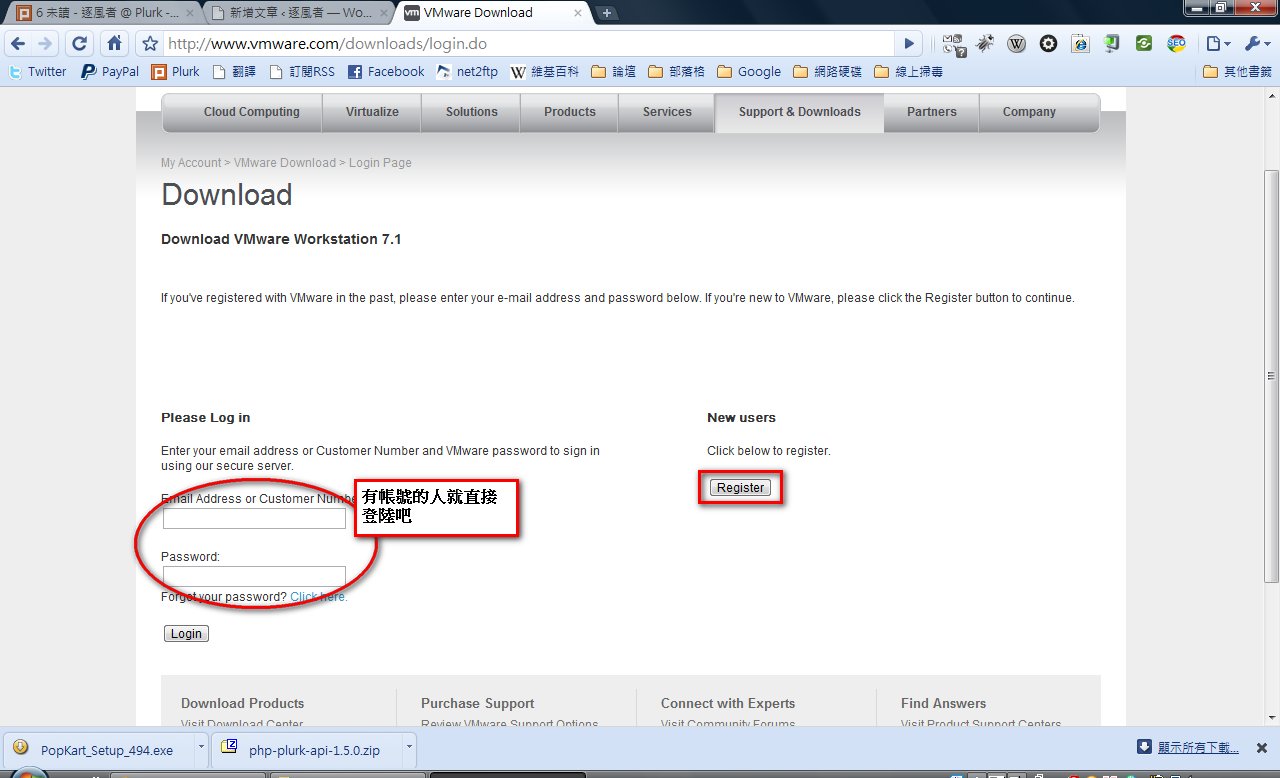Focus the Password field

254,576
